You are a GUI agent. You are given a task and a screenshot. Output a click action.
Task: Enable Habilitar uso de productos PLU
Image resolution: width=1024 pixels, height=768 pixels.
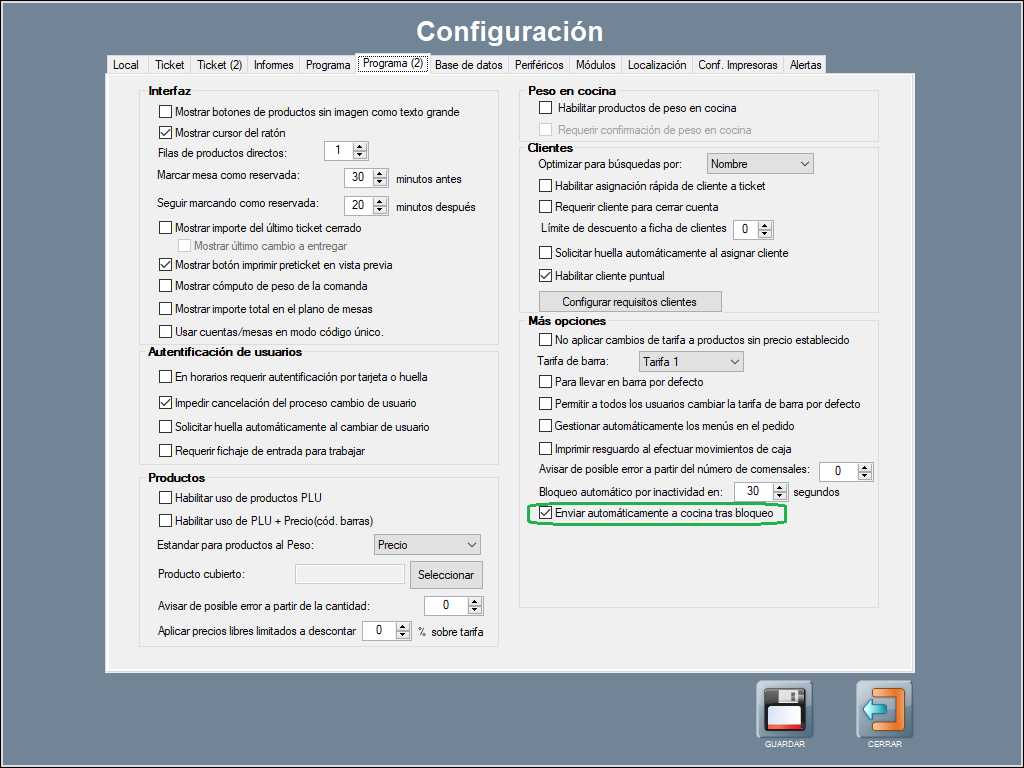click(166, 497)
